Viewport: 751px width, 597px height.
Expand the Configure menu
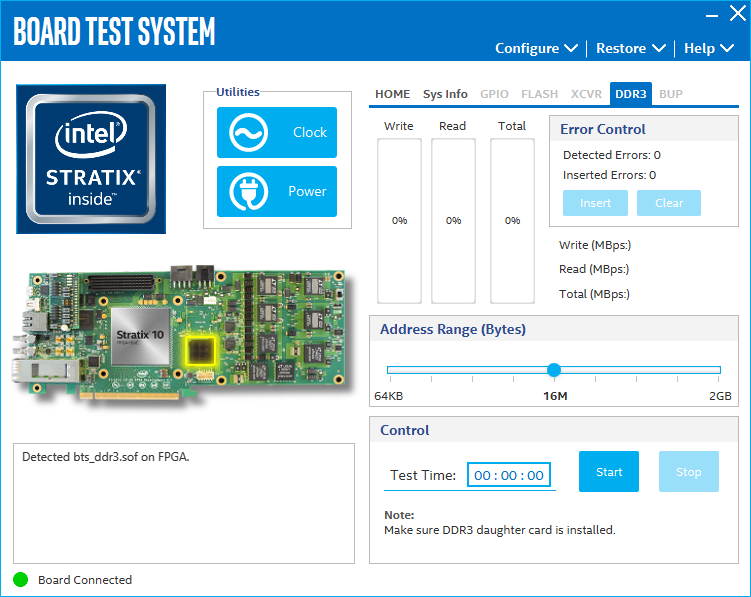[536, 48]
